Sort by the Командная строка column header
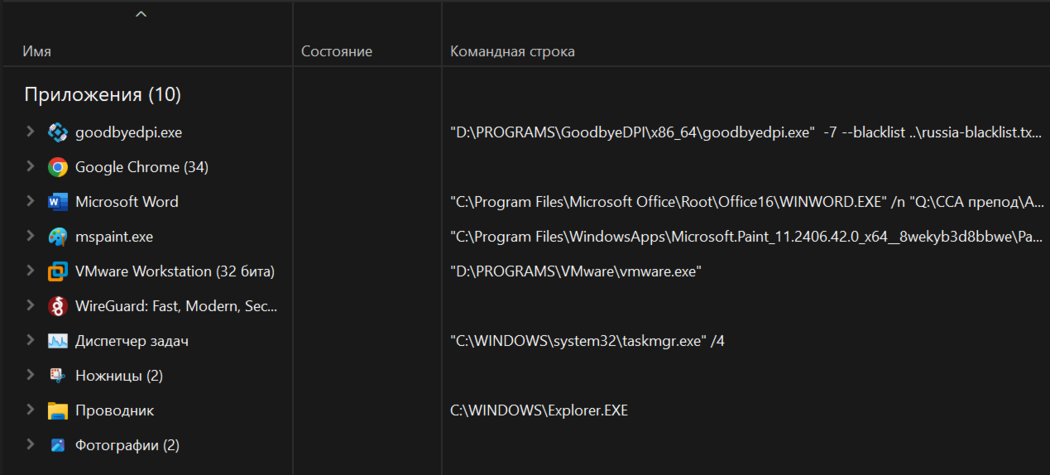This screenshot has width=1050, height=475. 512,51
